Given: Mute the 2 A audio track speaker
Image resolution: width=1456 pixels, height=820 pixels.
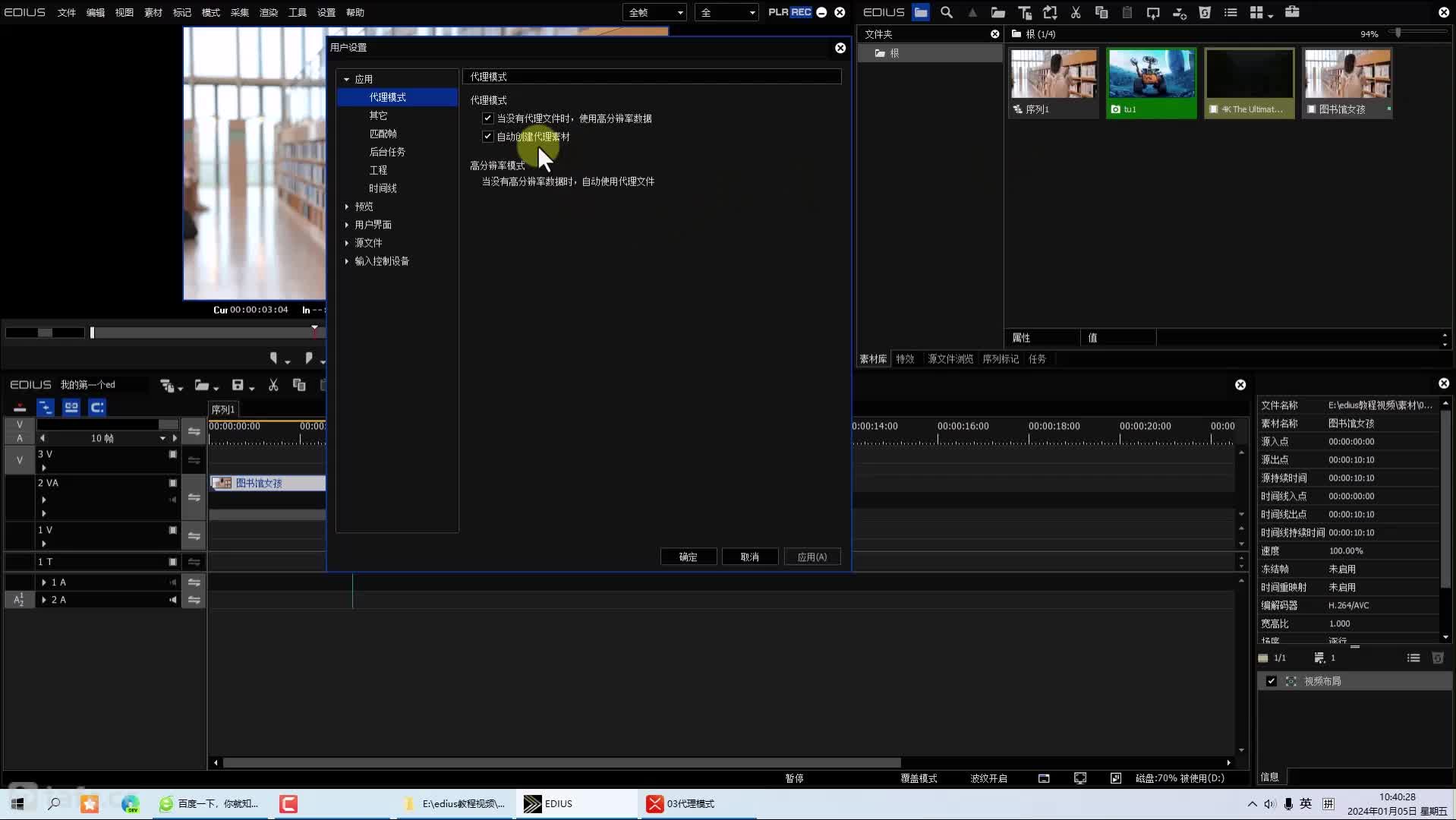Looking at the screenshot, I should point(173,600).
